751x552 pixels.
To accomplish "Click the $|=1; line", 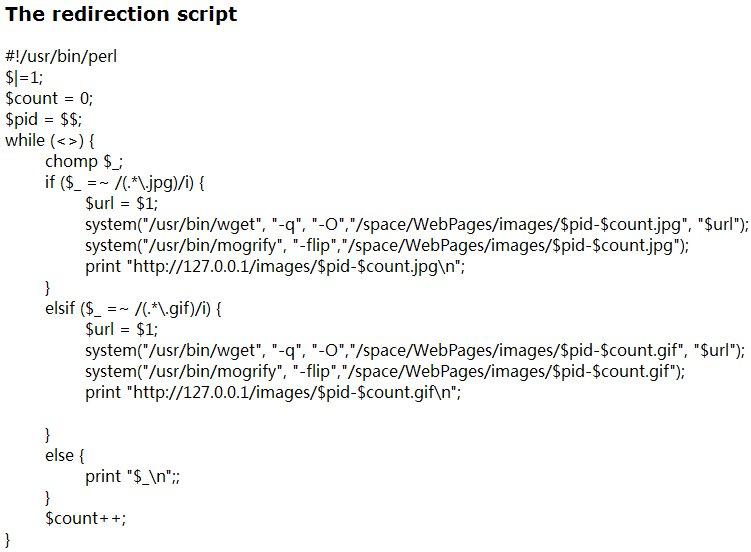I will (x=25, y=78).
